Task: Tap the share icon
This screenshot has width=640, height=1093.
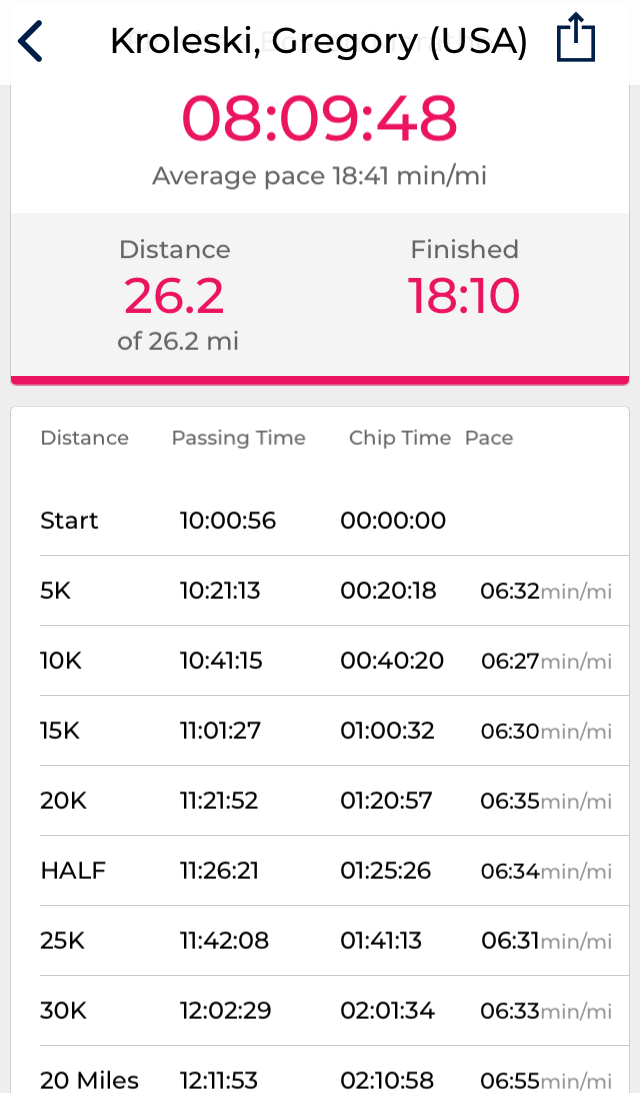Action: 575,41
